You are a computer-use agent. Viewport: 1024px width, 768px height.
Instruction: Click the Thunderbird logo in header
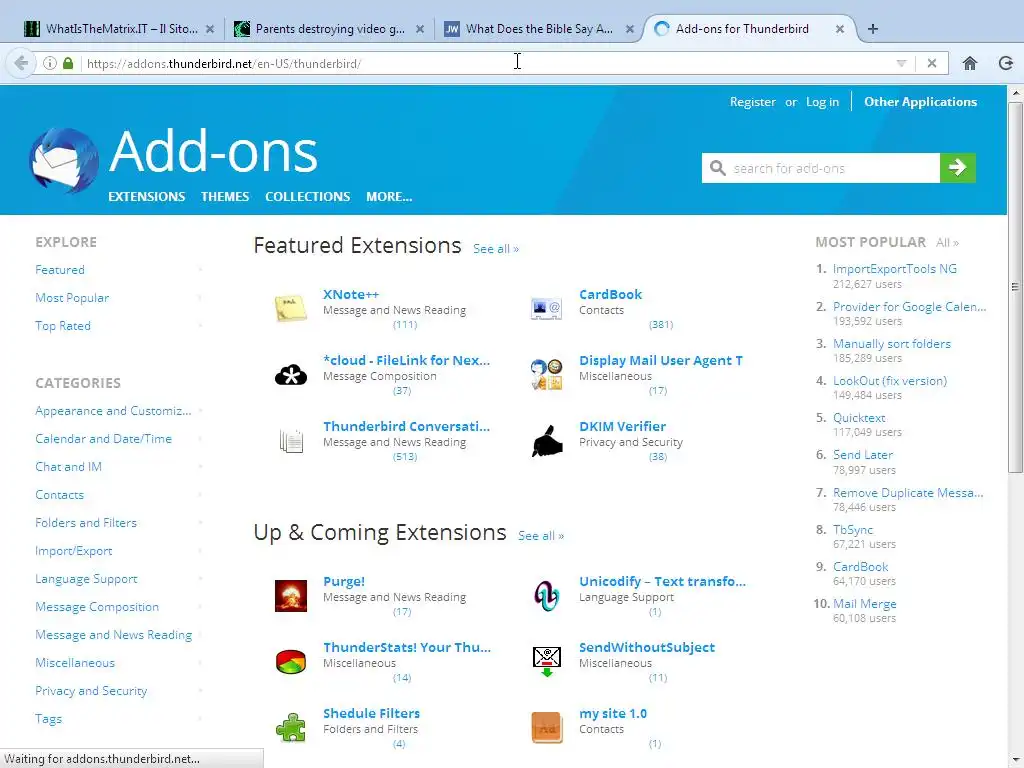(63, 161)
